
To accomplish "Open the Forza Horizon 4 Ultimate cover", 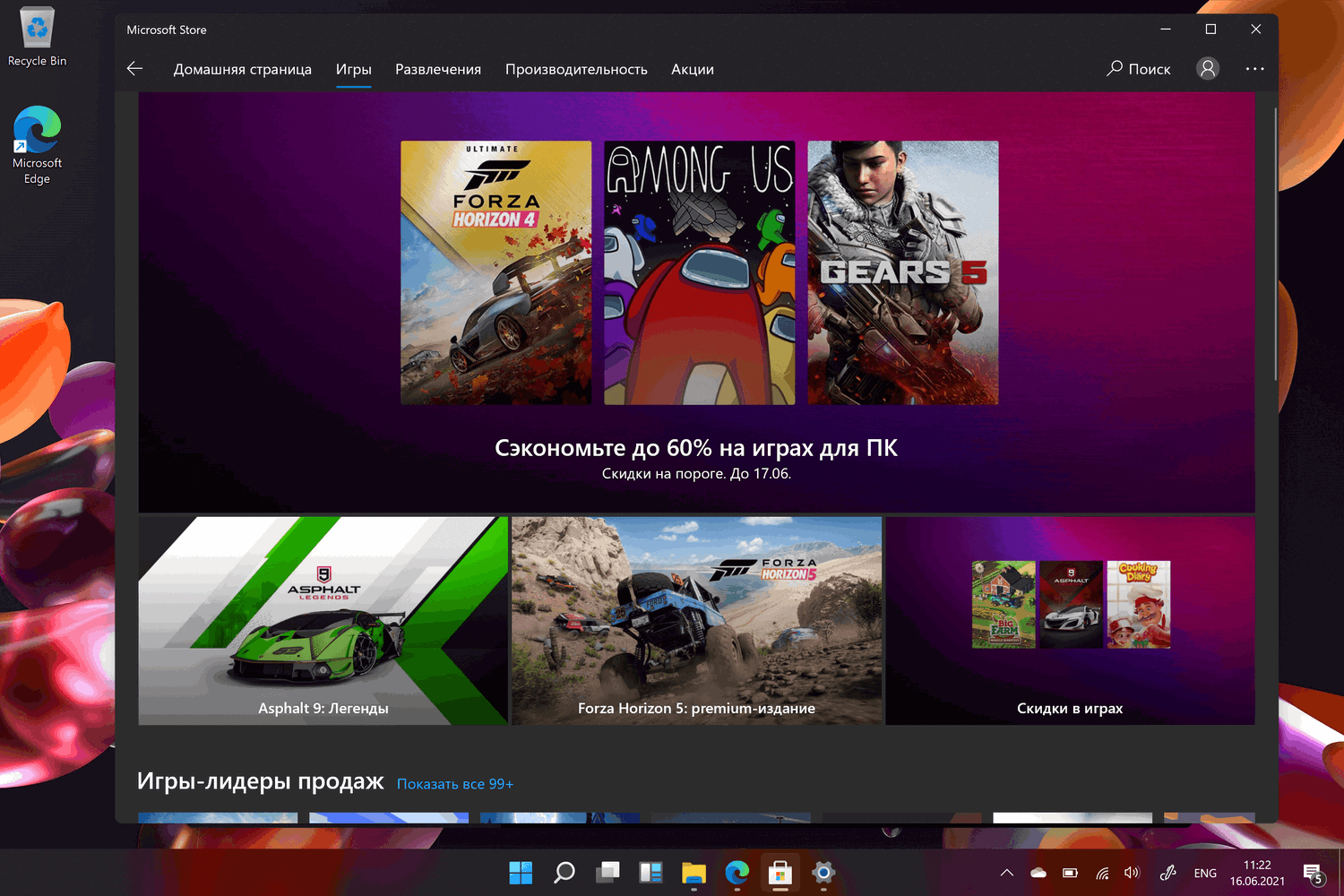I will click(496, 272).
